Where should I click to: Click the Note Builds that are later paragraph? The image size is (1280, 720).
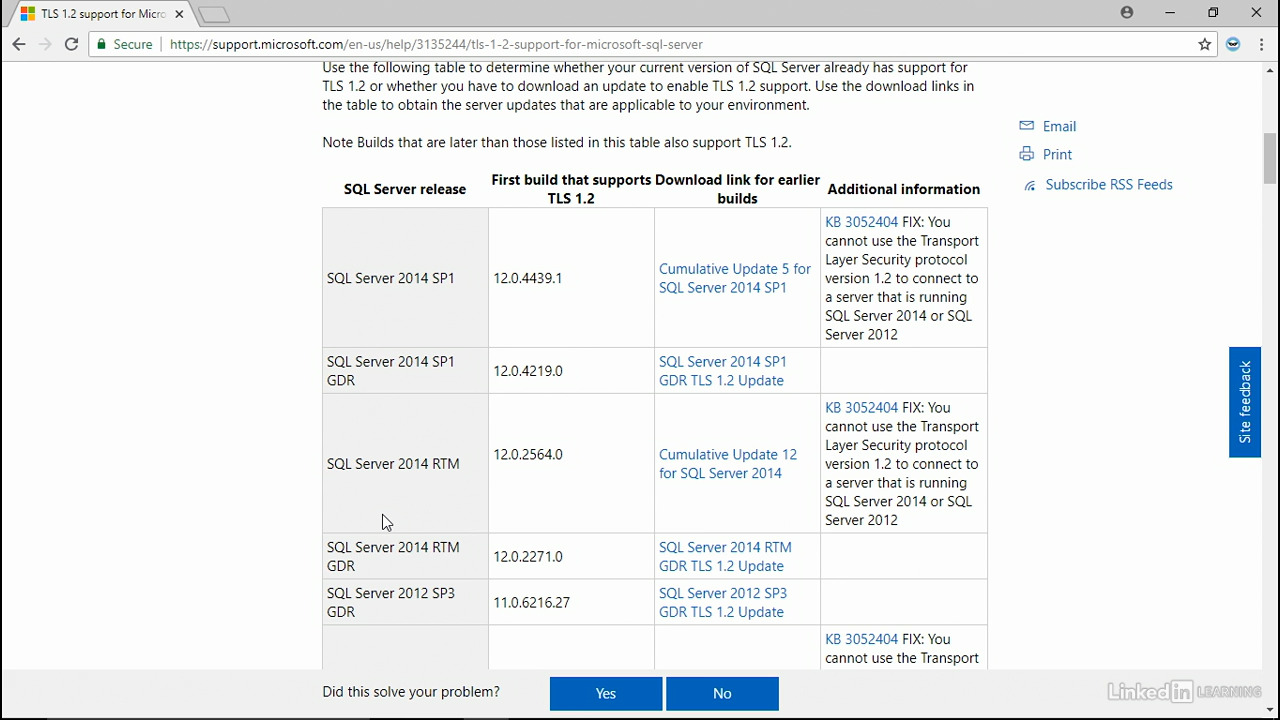pos(557,142)
